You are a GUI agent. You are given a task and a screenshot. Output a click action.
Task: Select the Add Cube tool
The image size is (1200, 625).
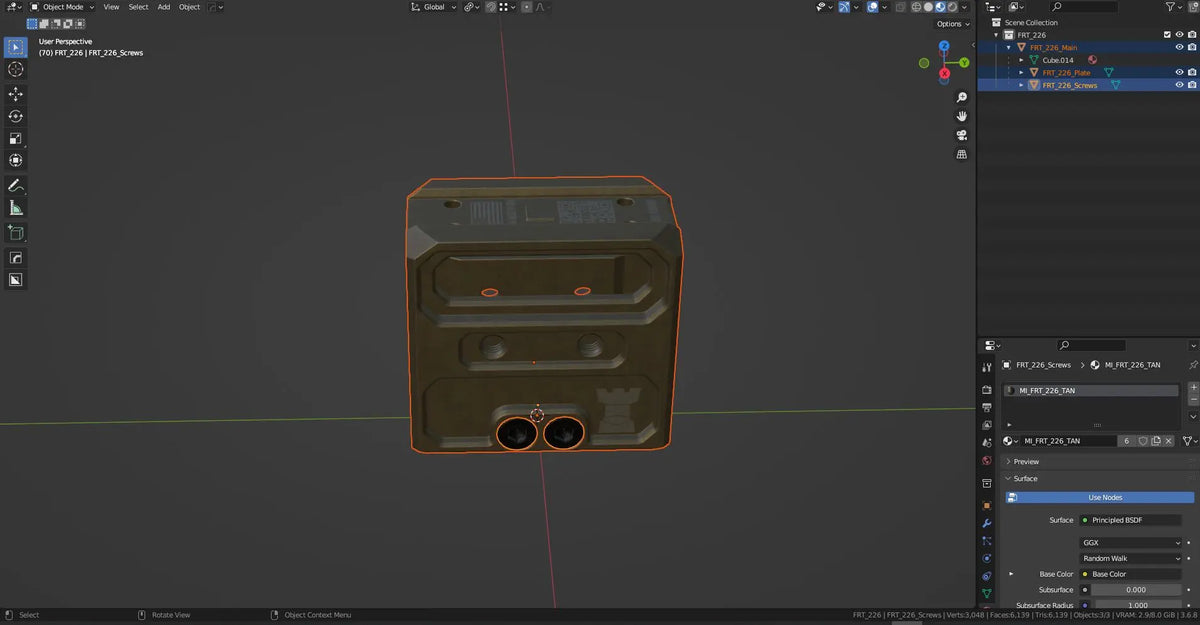point(16,233)
